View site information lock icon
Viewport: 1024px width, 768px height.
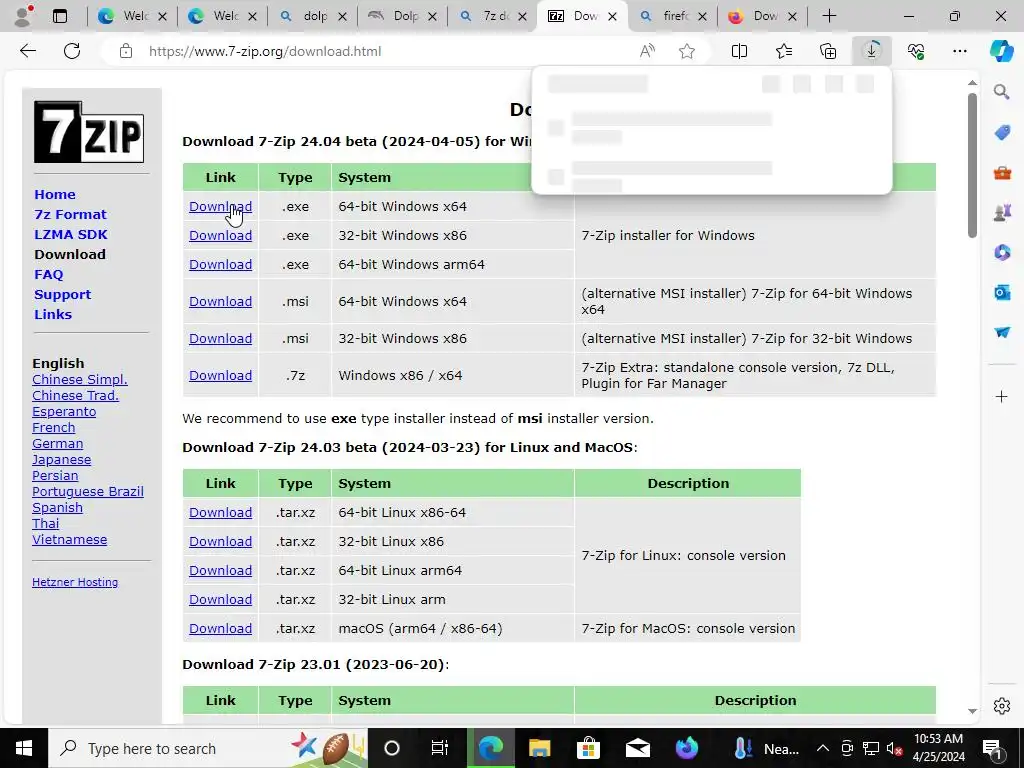tap(126, 51)
